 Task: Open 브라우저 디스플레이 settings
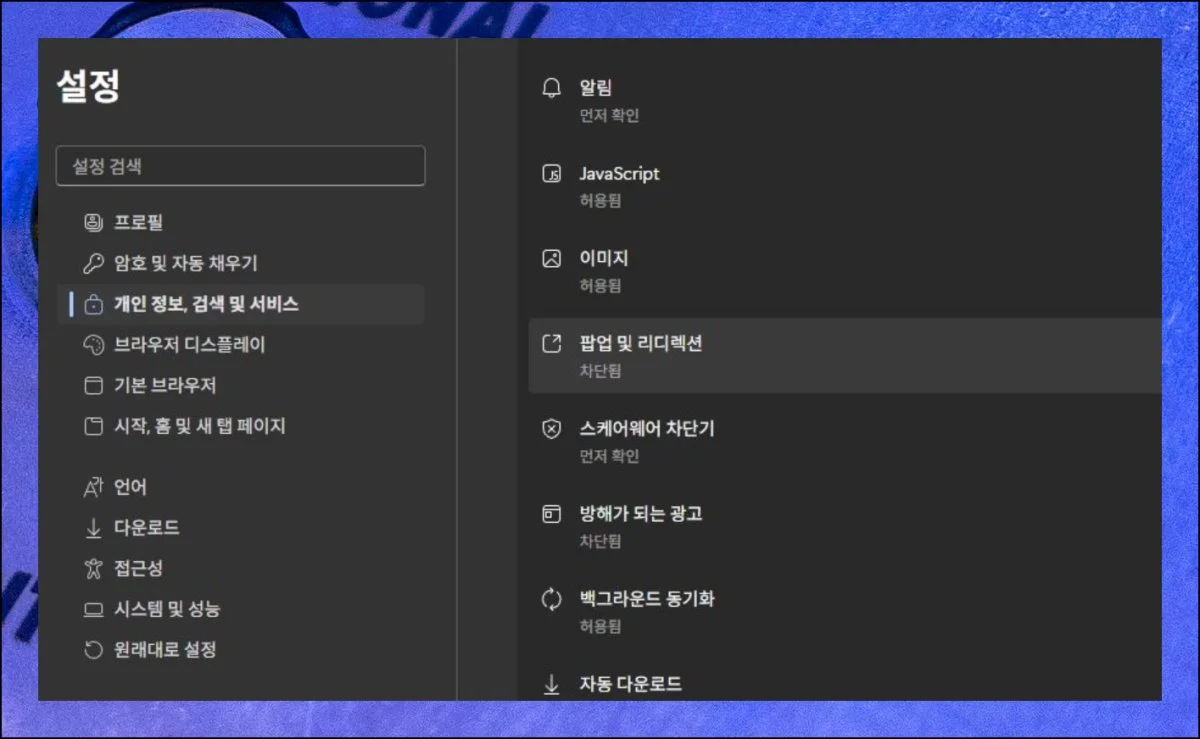pyautogui.click(x=189, y=345)
